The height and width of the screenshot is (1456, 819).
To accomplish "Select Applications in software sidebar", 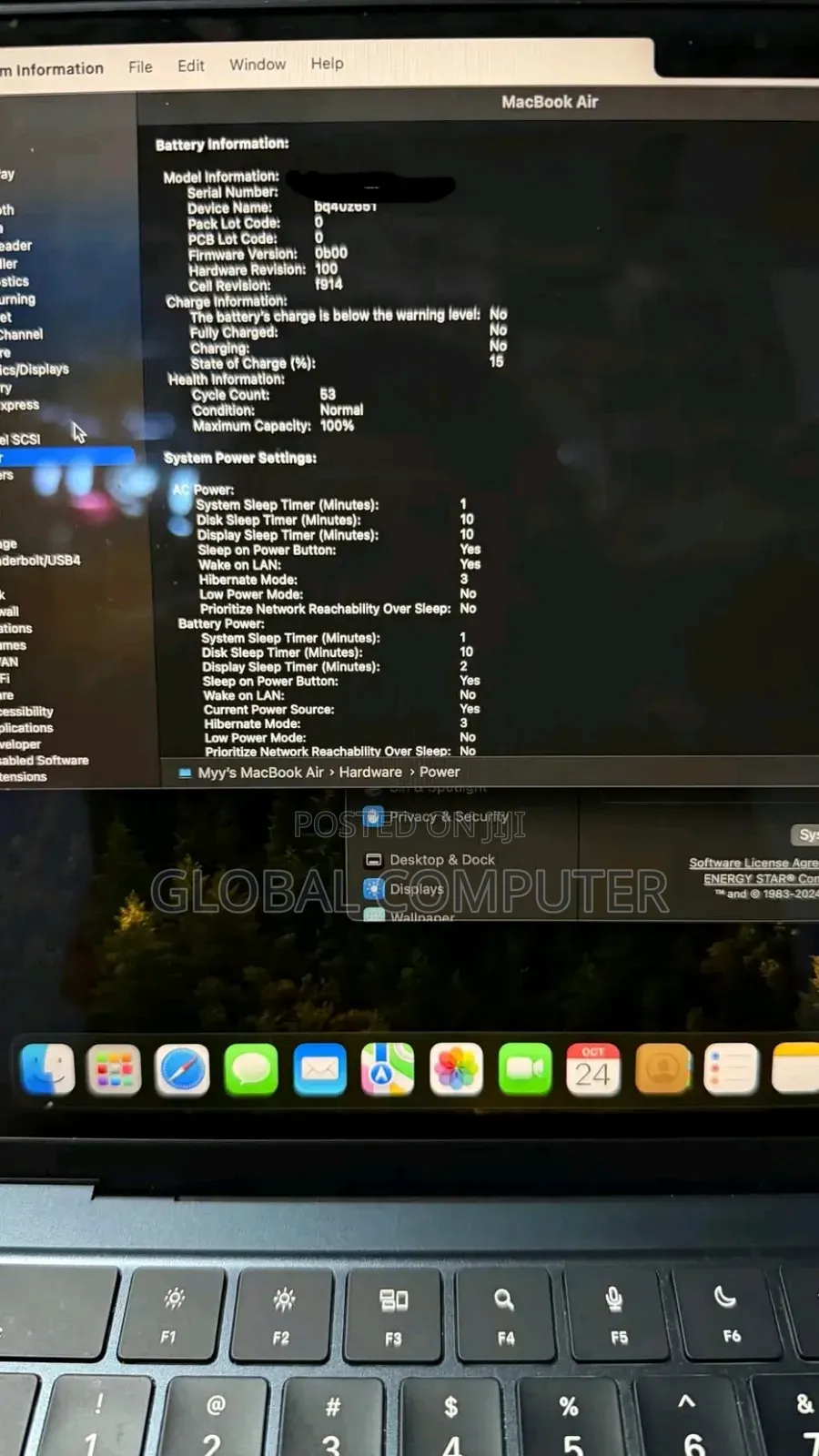I will [26, 728].
